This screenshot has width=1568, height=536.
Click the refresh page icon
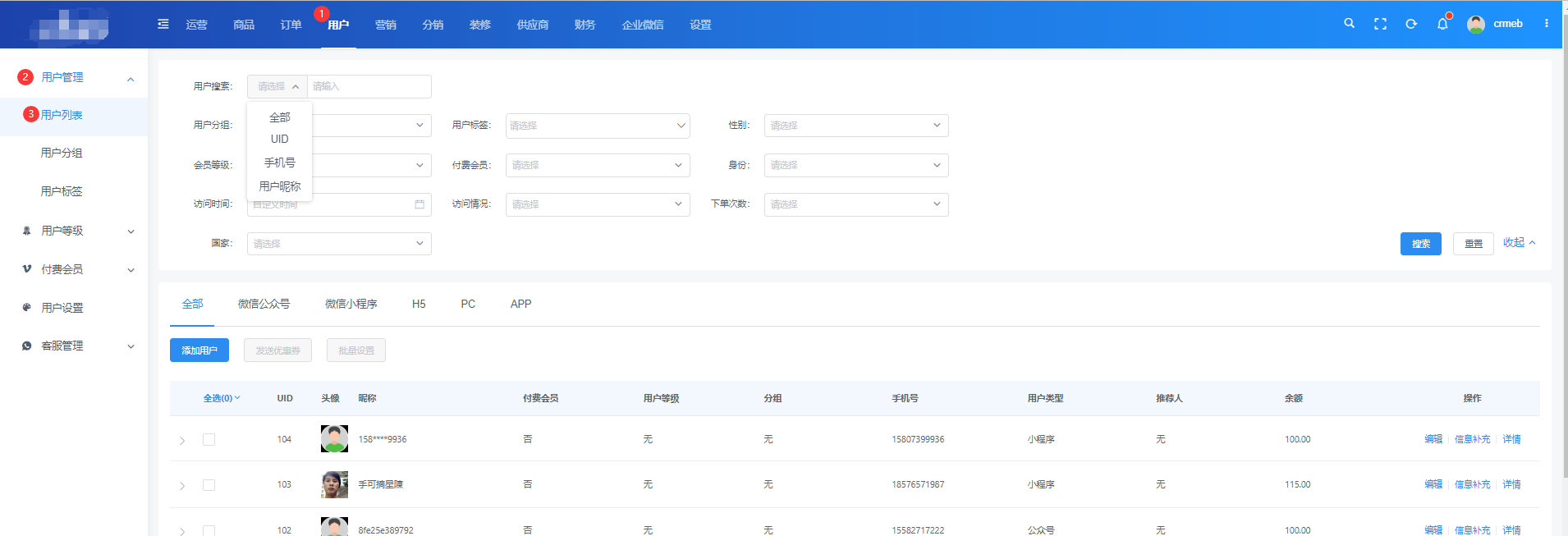(x=1411, y=24)
